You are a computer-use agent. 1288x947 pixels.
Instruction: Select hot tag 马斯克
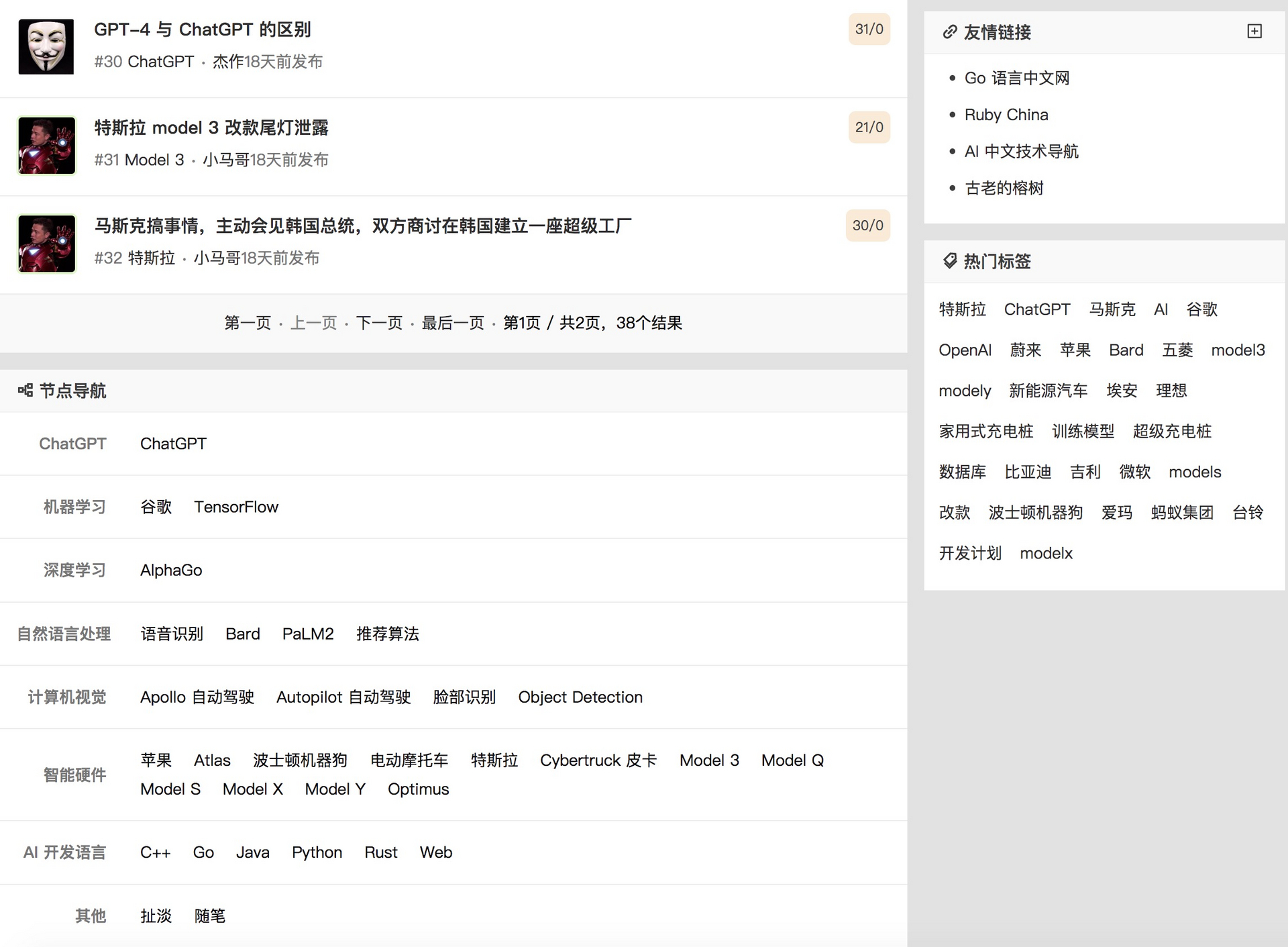point(1112,309)
